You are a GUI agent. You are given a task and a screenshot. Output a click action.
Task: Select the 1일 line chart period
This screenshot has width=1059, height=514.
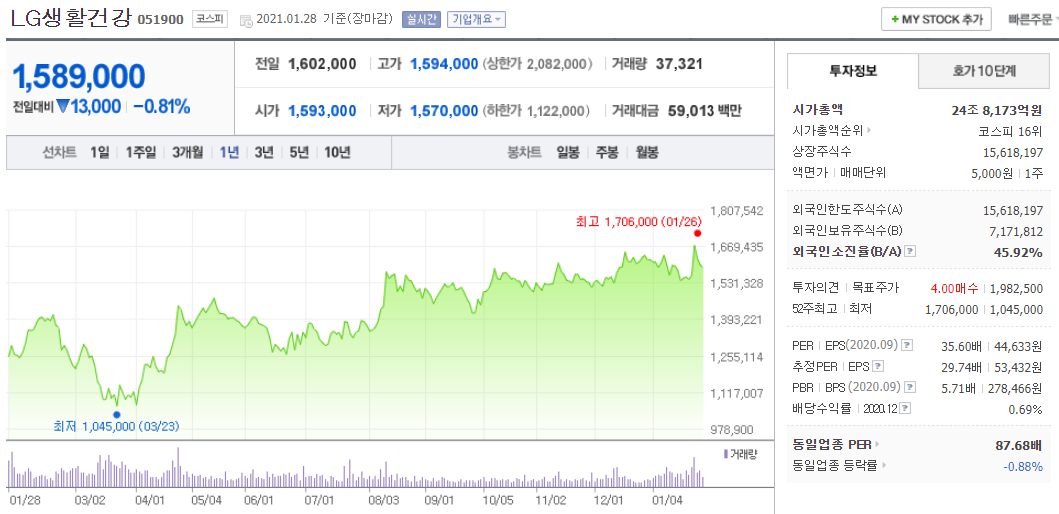point(99,153)
